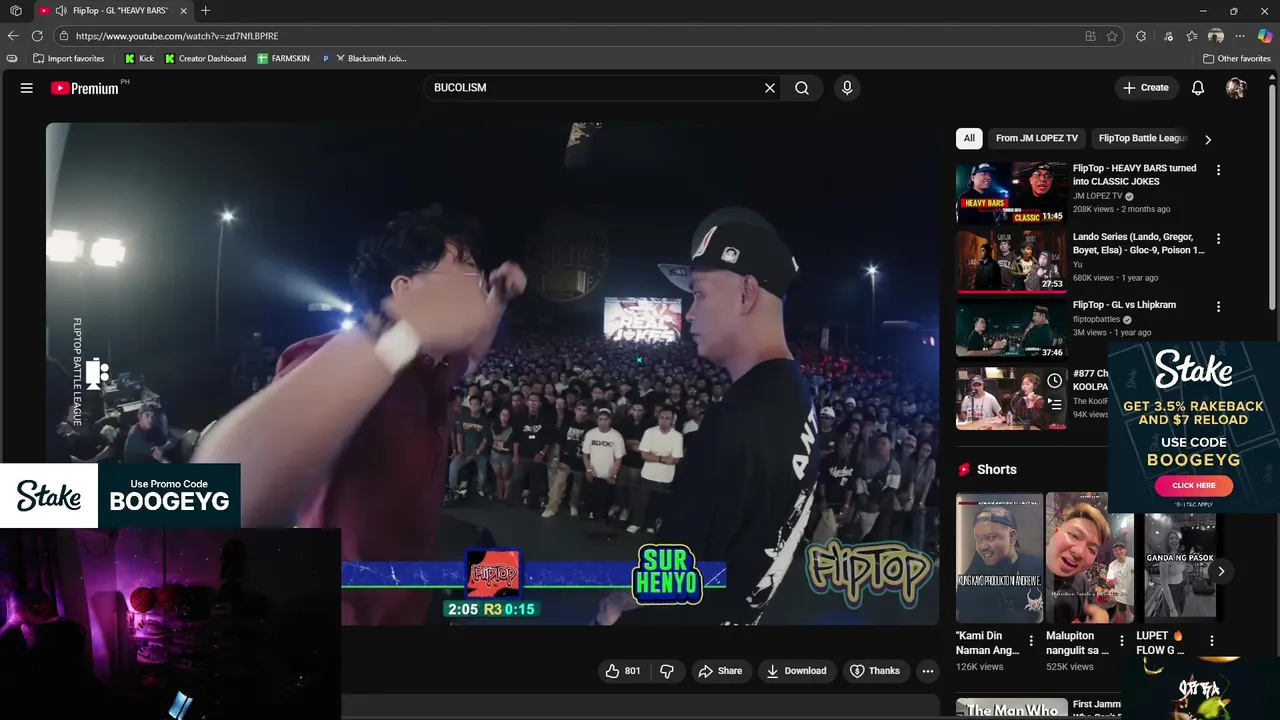The height and width of the screenshot is (720, 1280).
Task: Open "Malupiton nangulit" short thumbnail
Action: click(1089, 558)
